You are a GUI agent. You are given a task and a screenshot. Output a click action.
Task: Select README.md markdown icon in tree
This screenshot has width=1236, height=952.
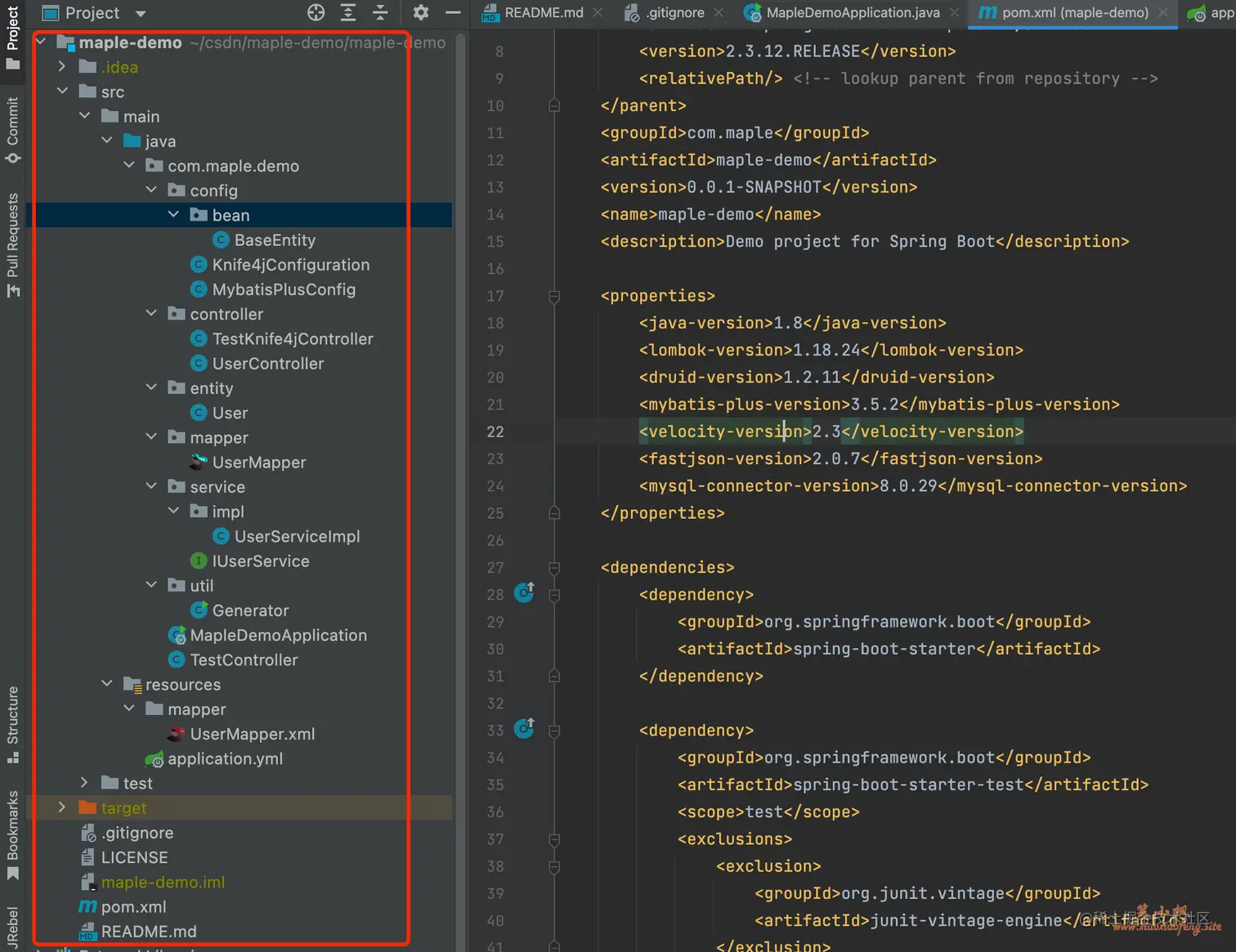87,932
